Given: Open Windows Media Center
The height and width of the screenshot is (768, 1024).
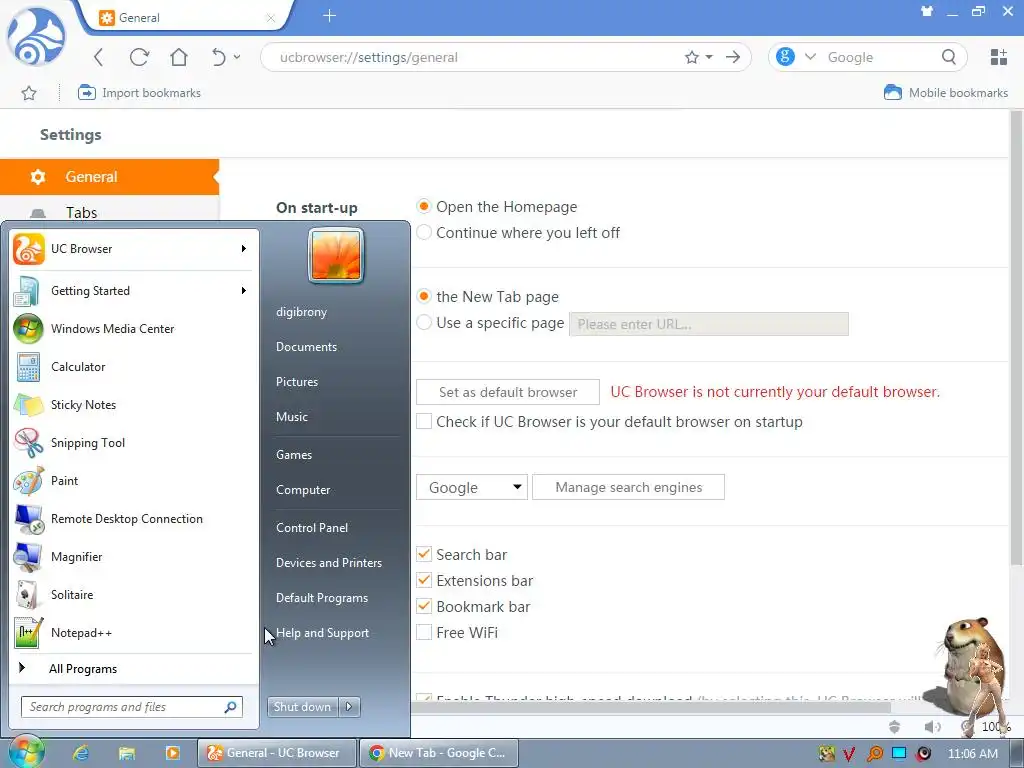Looking at the screenshot, I should pos(131,329).
